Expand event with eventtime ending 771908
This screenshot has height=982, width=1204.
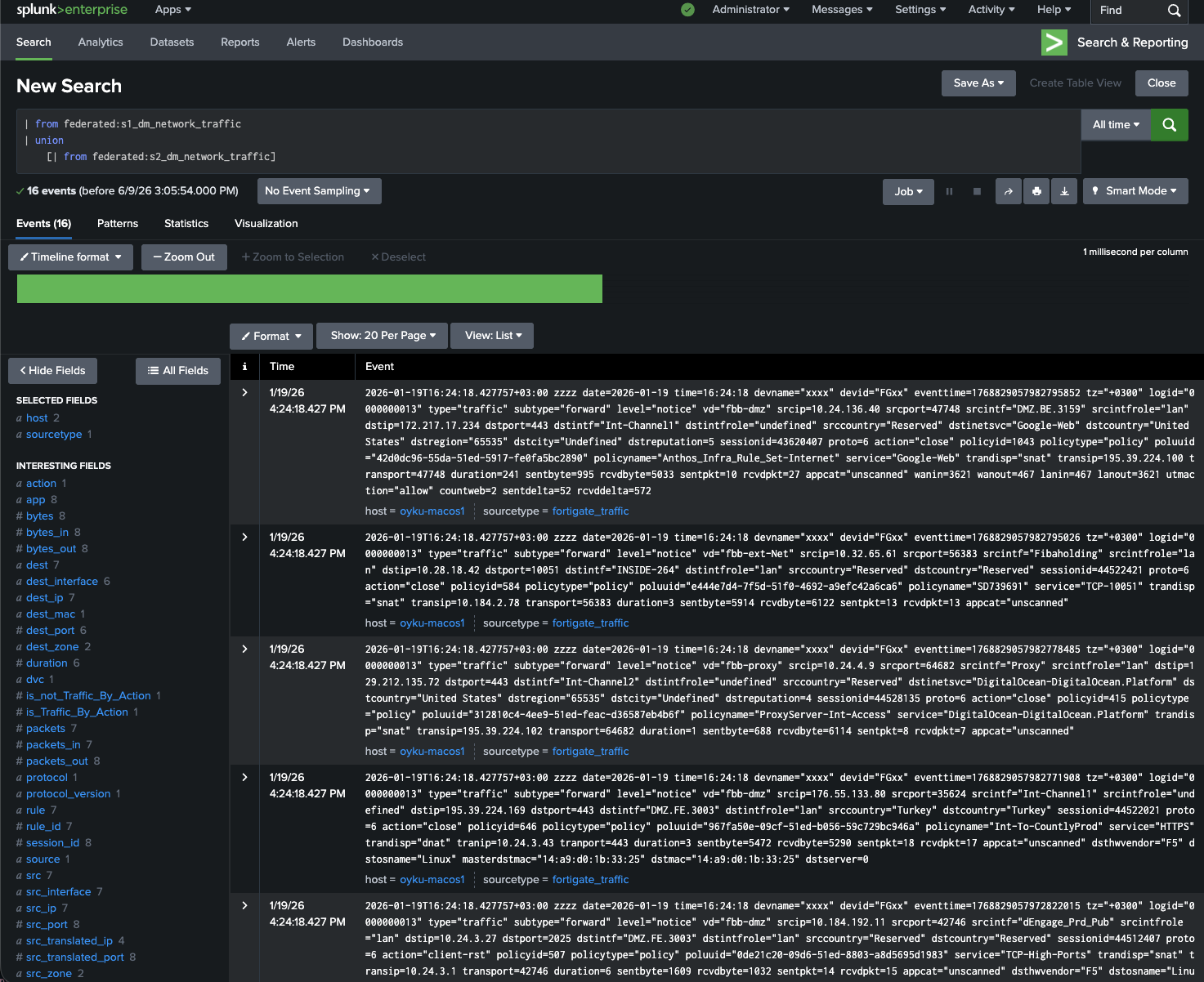(244, 778)
